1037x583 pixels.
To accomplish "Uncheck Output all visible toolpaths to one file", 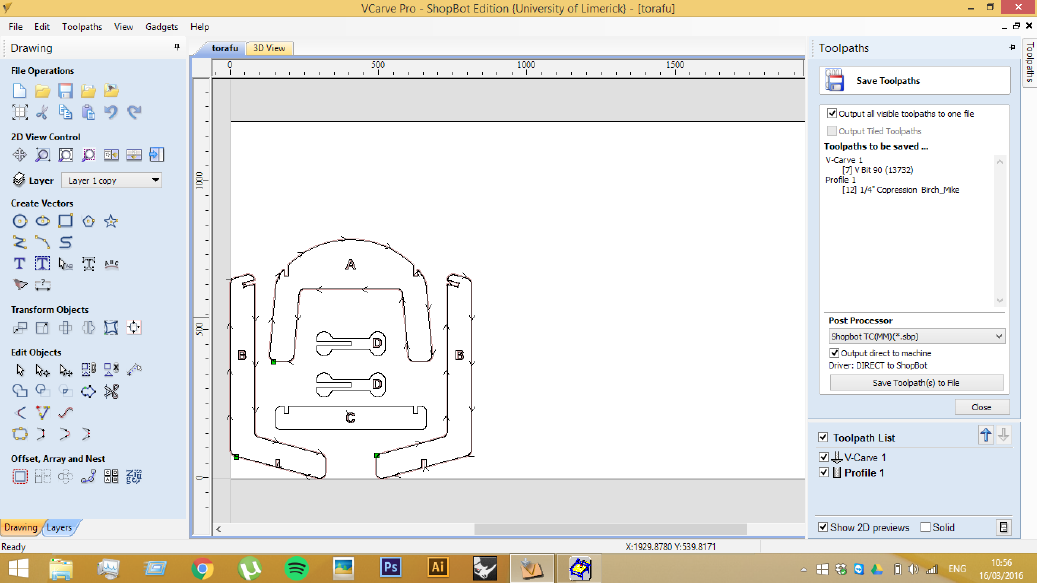I will [x=832, y=114].
